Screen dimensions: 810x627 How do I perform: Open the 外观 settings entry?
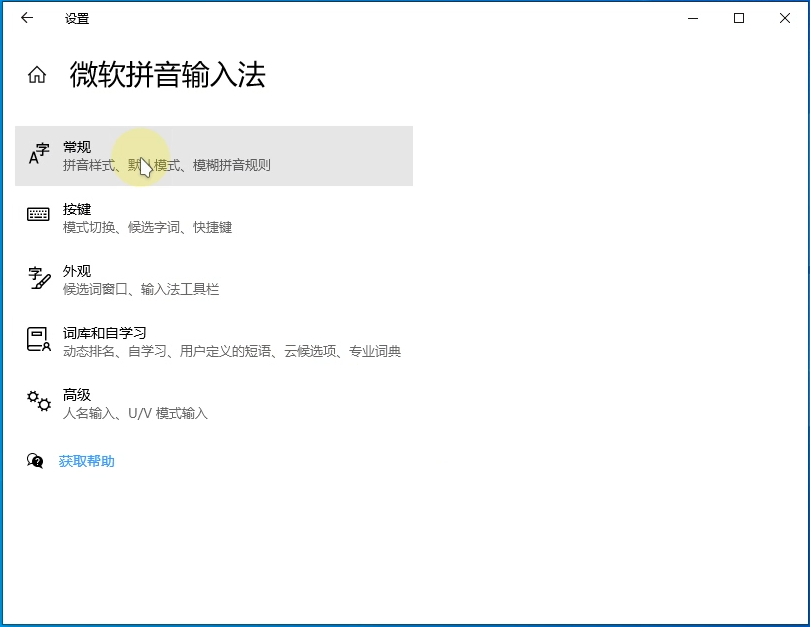click(214, 280)
